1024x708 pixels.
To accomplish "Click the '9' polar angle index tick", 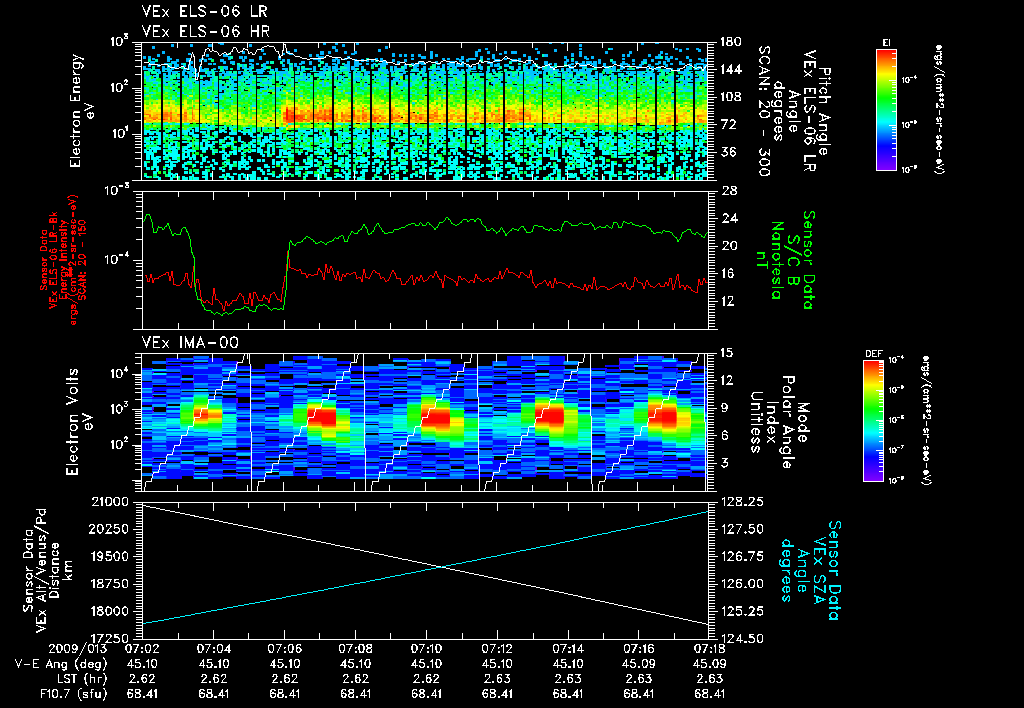I will tap(722, 408).
